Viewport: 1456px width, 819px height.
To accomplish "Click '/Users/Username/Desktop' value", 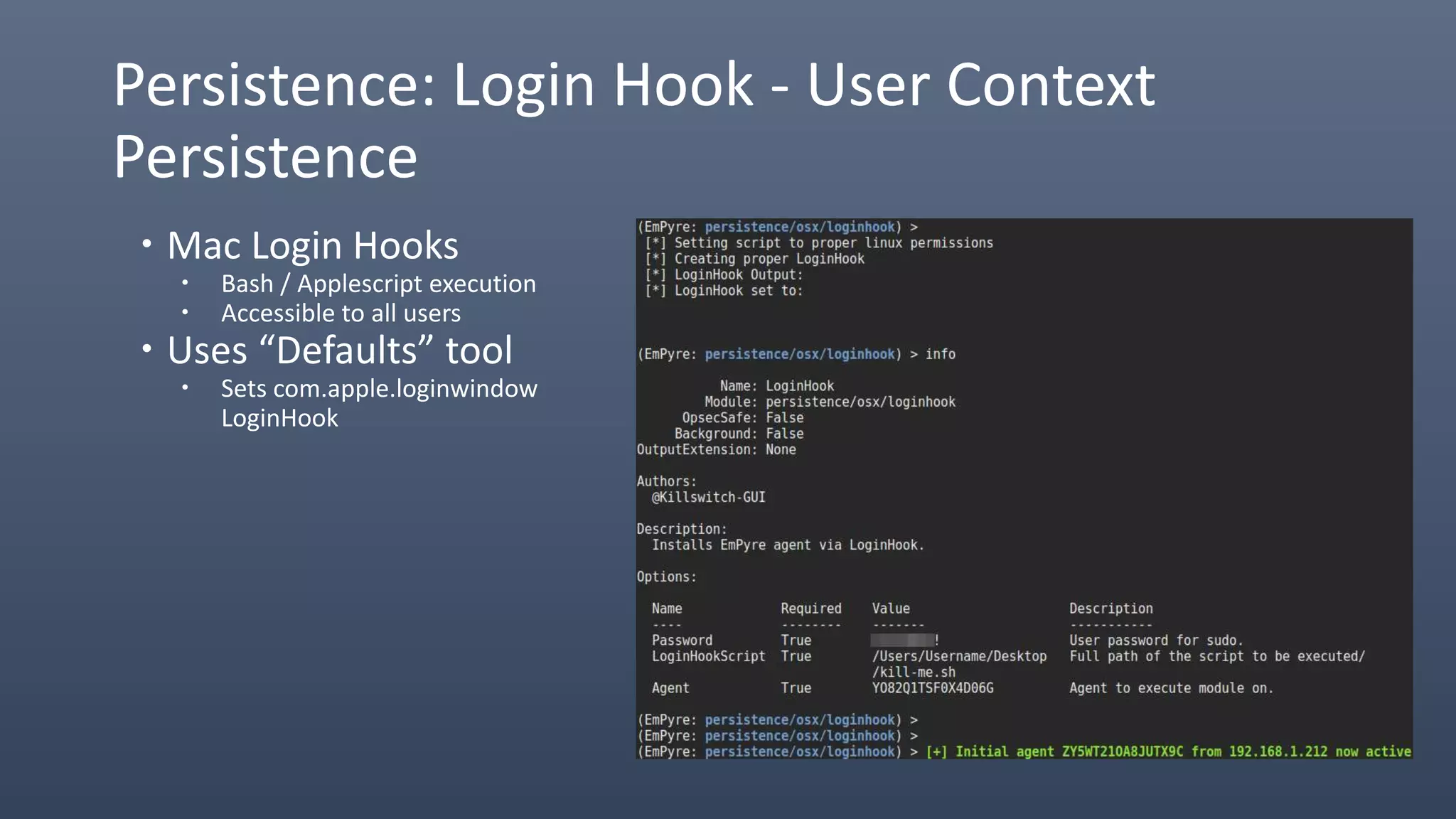I will (959, 656).
